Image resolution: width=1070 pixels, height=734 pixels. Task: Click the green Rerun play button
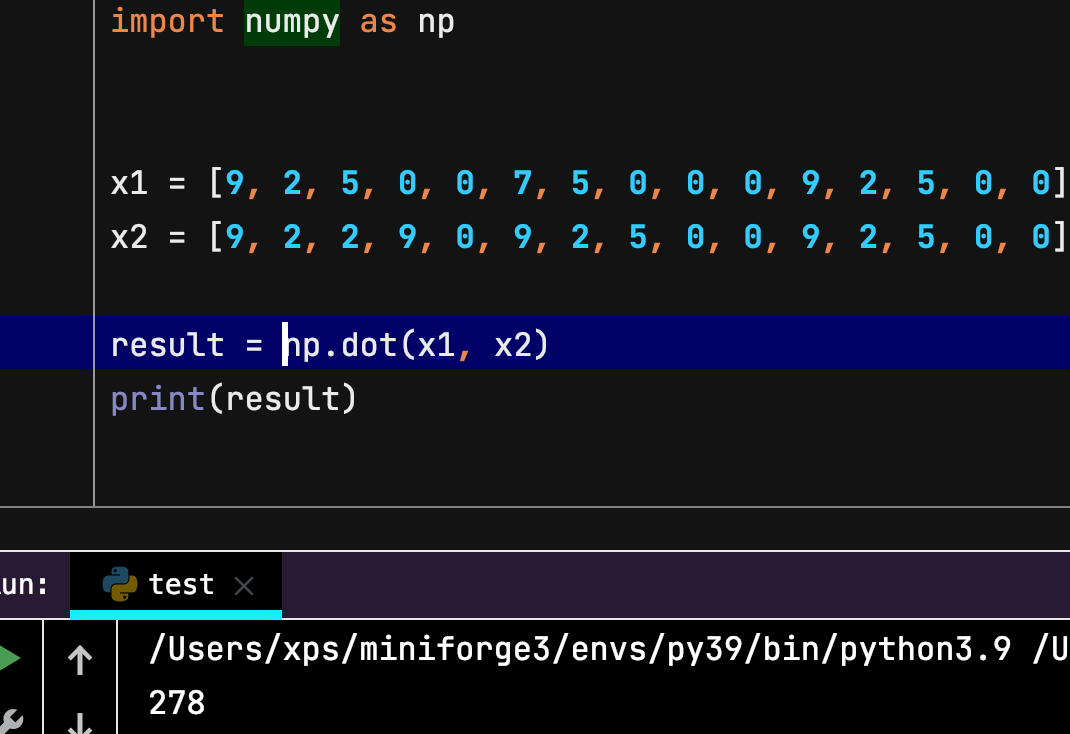pyautogui.click(x=8, y=659)
